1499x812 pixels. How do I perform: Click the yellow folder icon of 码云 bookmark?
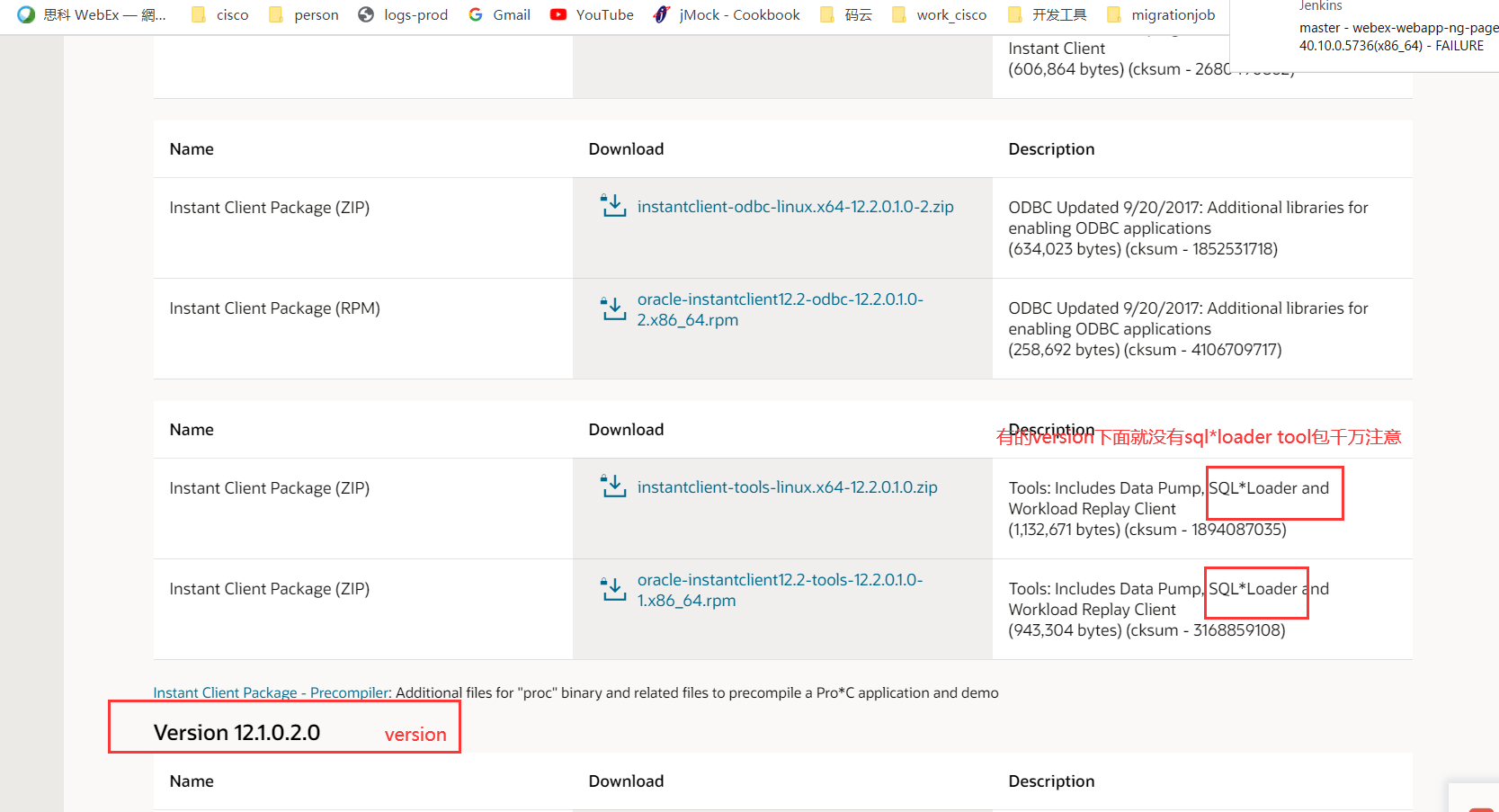[x=826, y=14]
